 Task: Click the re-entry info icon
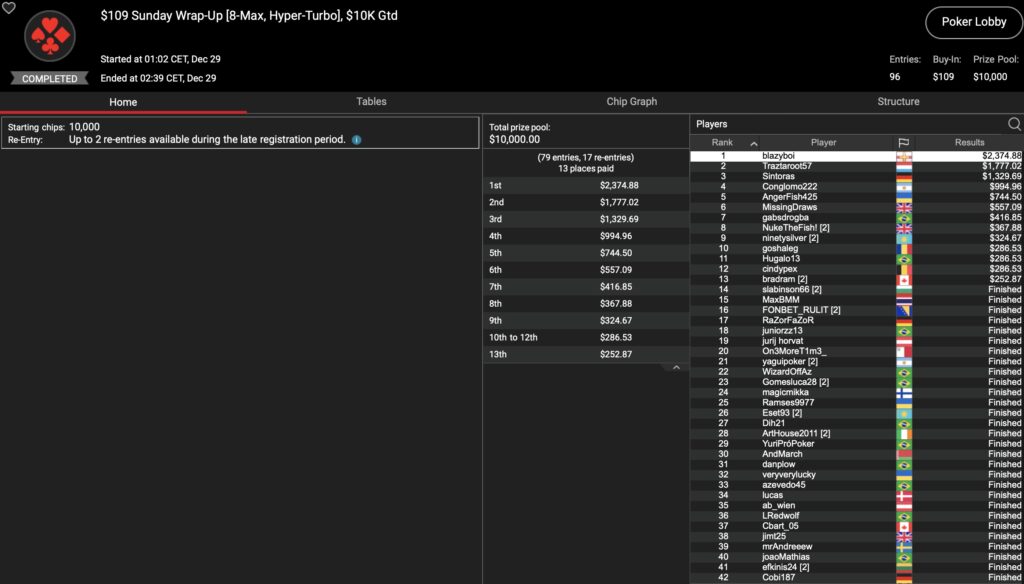357,140
